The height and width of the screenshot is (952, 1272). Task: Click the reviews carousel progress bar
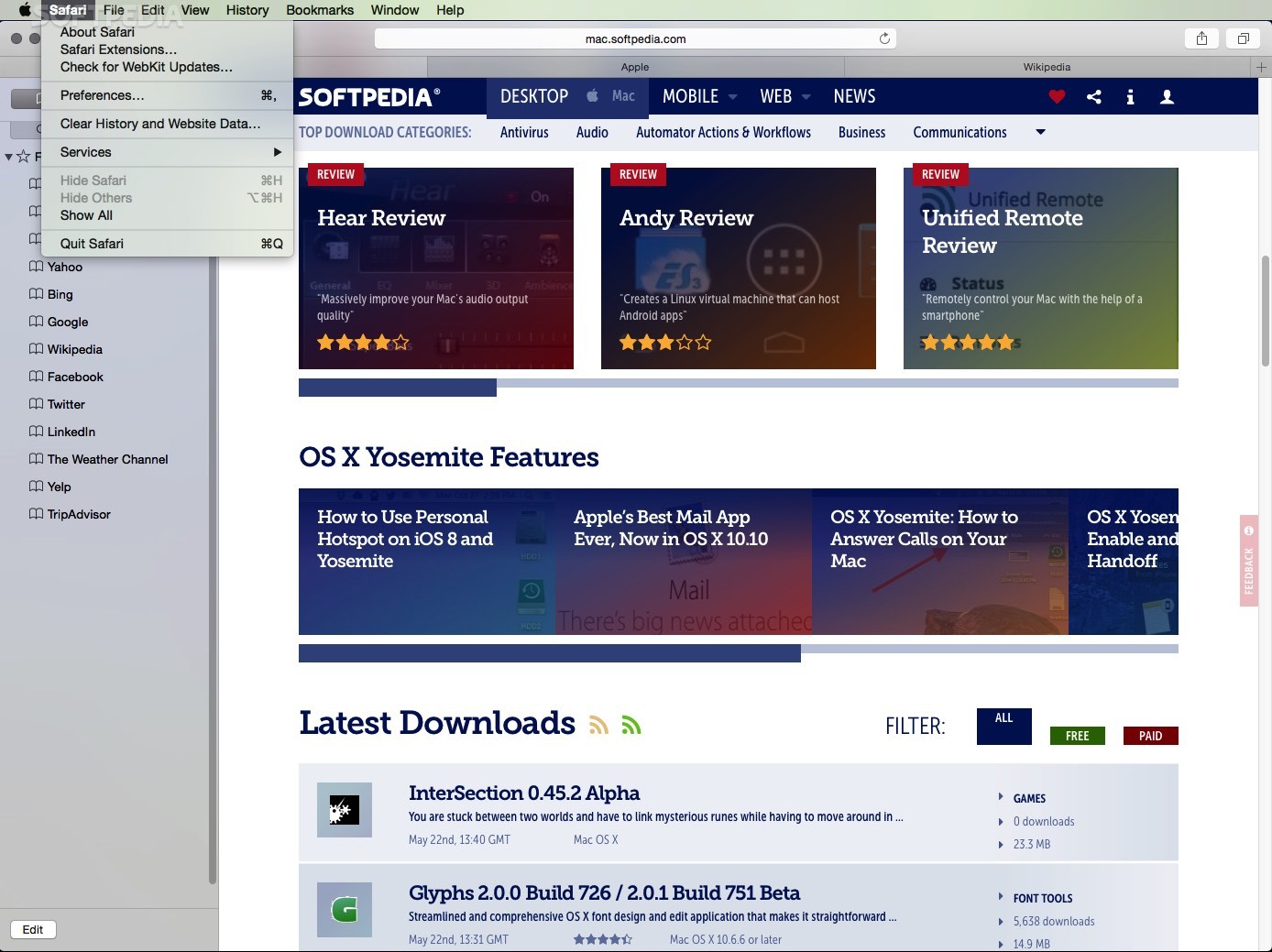[x=739, y=387]
